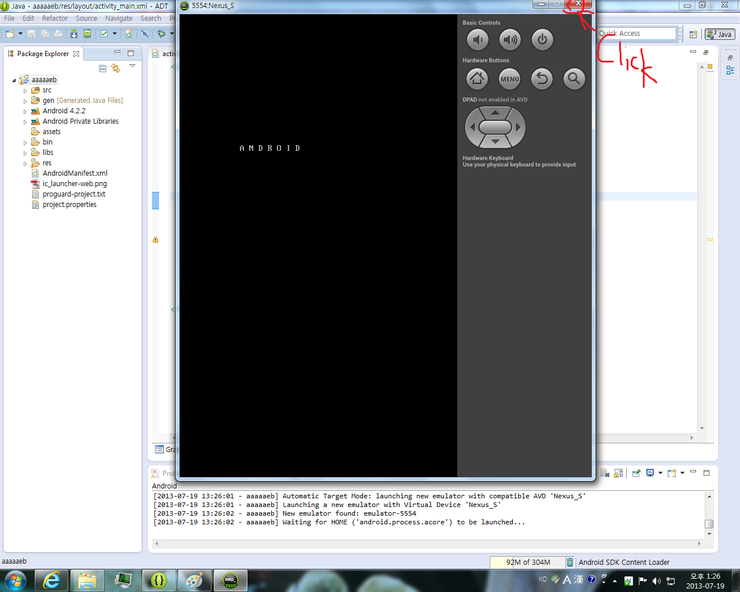Image resolution: width=740 pixels, height=592 pixels.
Task: Open the Navigate menu
Action: coord(118,18)
